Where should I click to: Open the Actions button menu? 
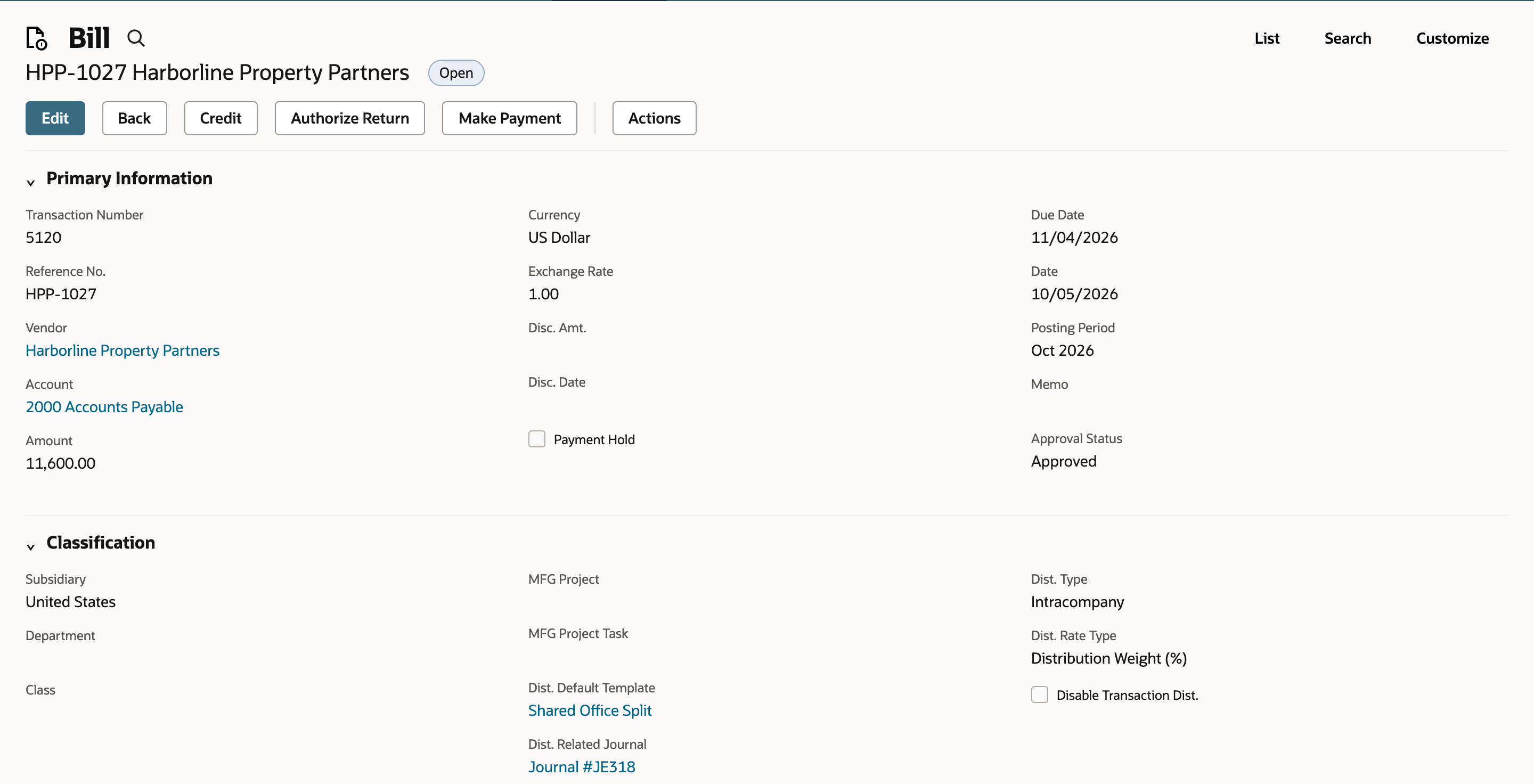(x=655, y=118)
